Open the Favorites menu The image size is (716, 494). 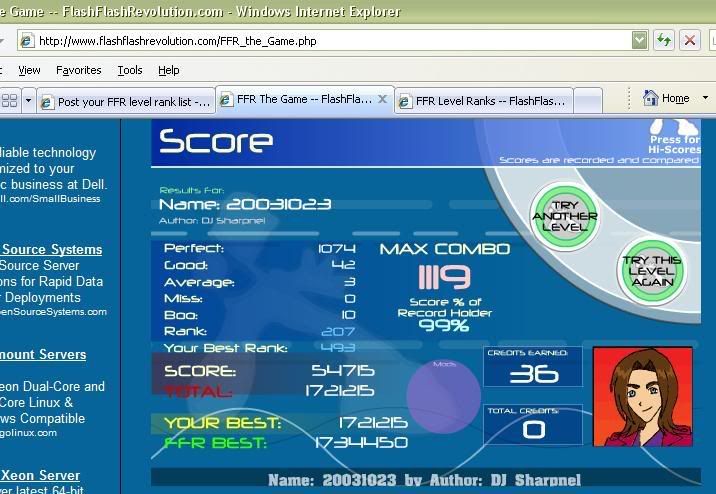(78, 70)
